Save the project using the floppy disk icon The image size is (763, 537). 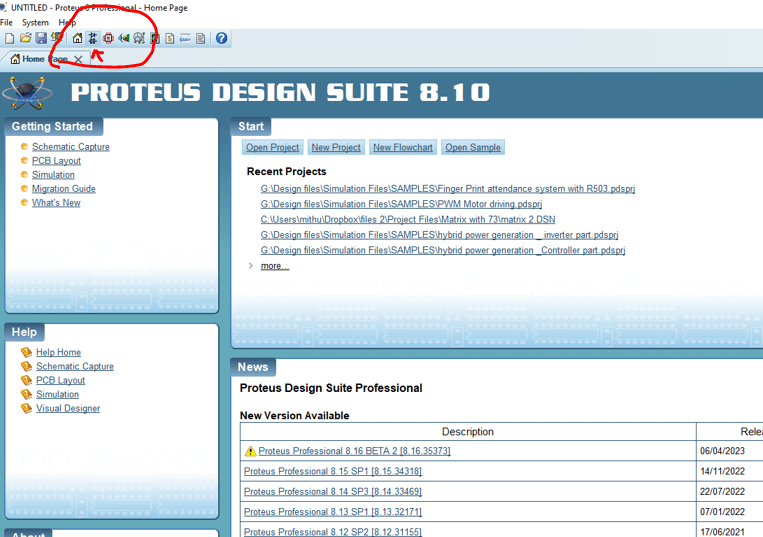(41, 38)
